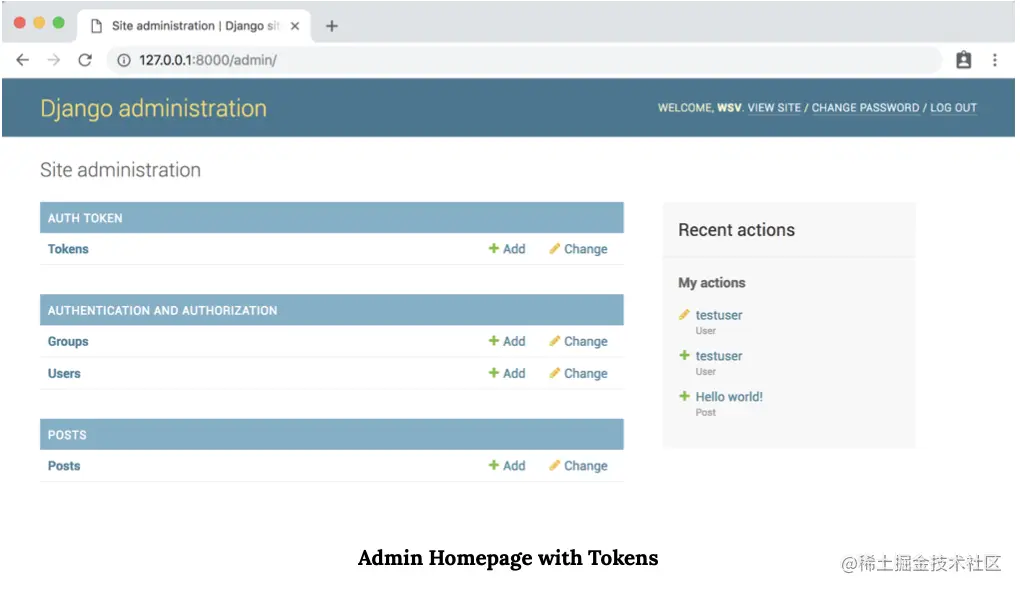Click the Recent actions heading
Viewport: 1020px width, 592px height.
pos(736,230)
